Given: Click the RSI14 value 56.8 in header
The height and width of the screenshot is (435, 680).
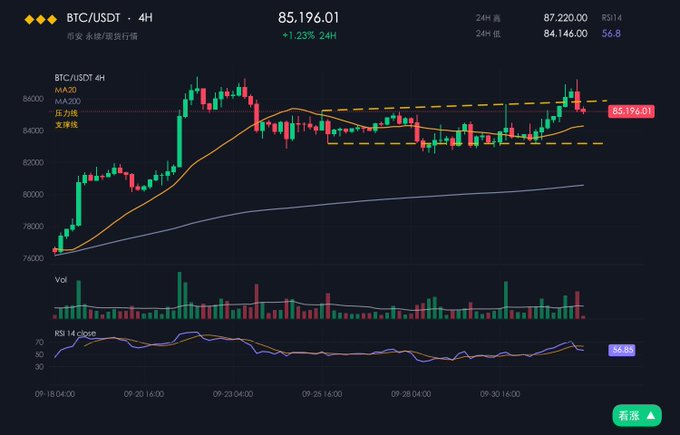Looking at the screenshot, I should pos(611,33).
